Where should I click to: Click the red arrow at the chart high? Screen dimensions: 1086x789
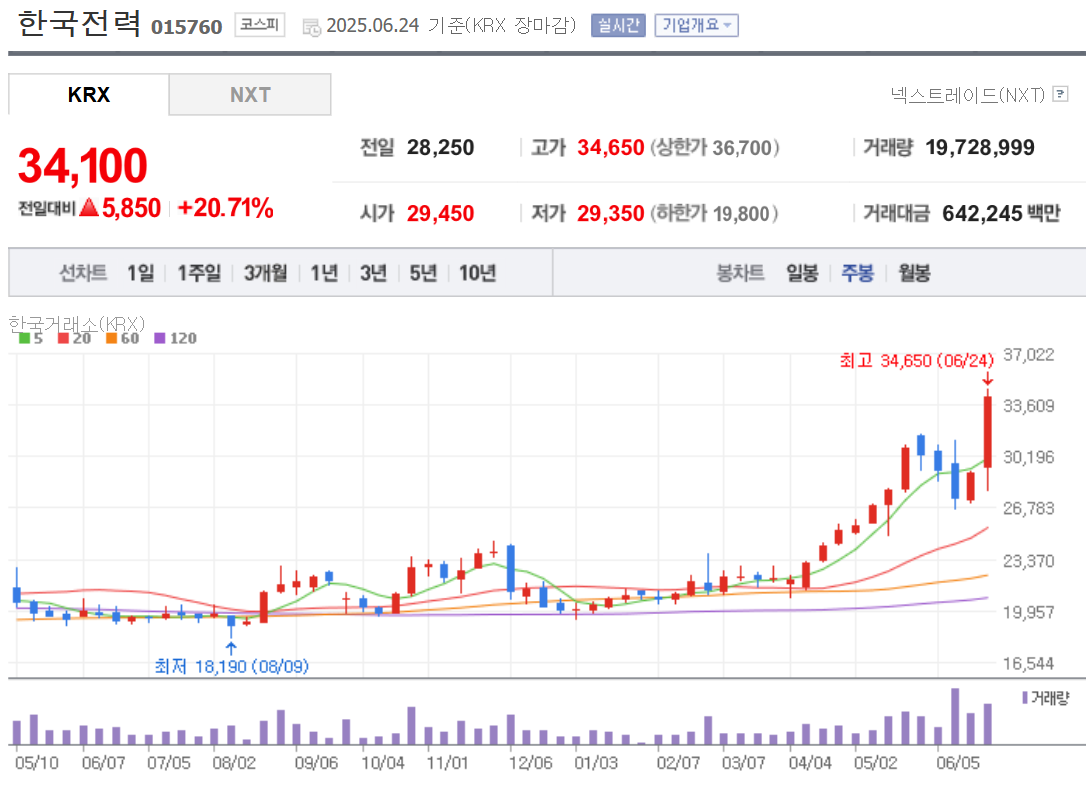click(x=987, y=379)
